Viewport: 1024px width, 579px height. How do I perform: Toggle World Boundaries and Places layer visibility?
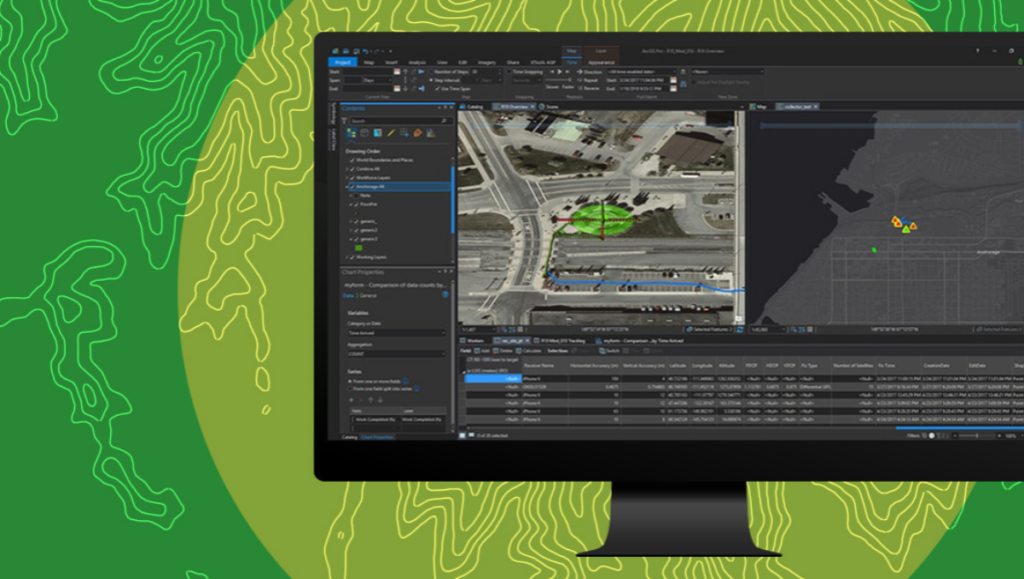point(353,160)
